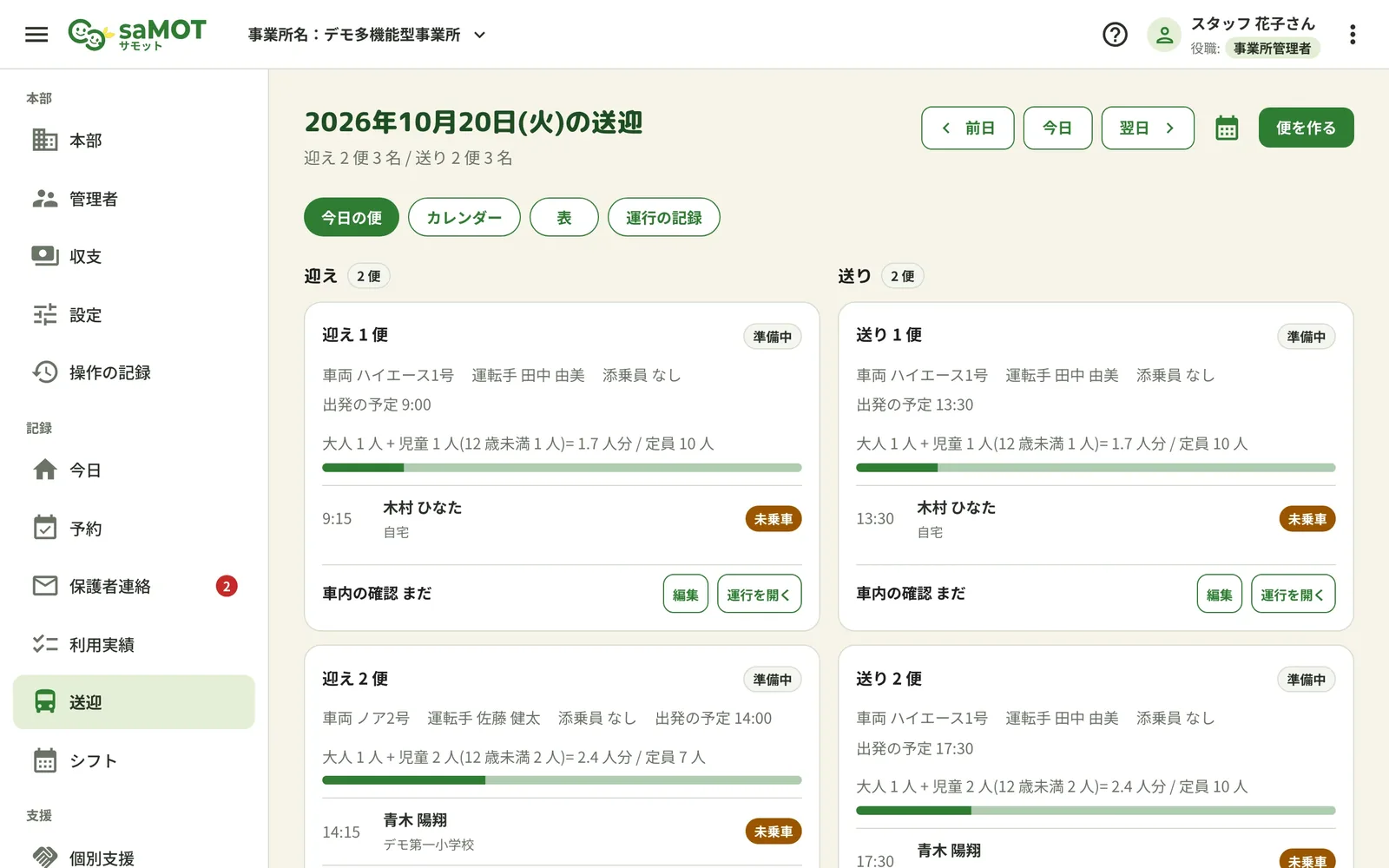
Task: Select 送迎 bus sidebar item
Action: click(x=134, y=702)
